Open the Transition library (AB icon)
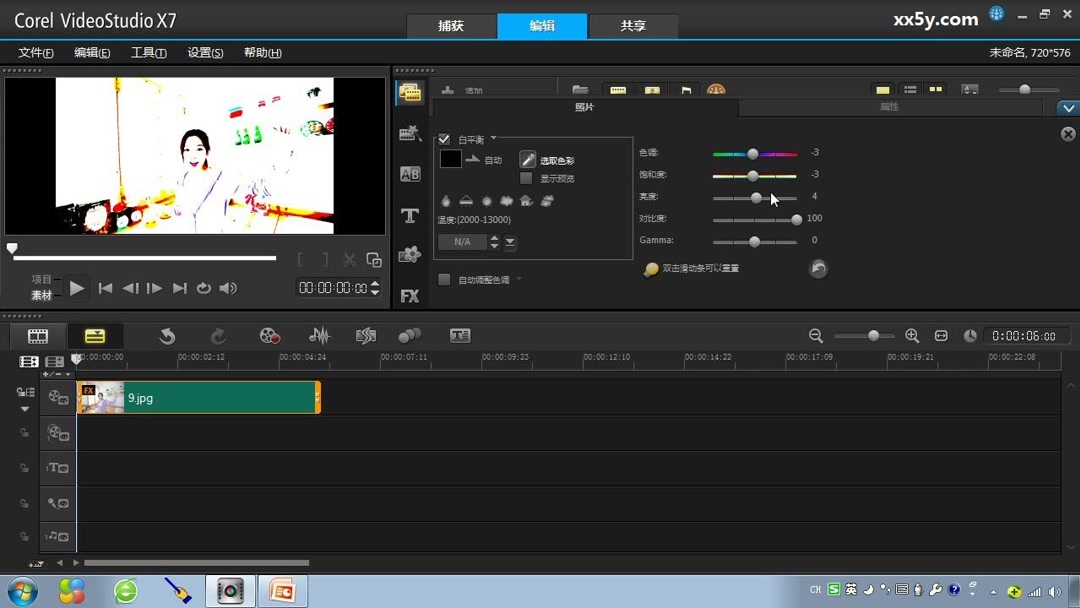This screenshot has width=1080, height=608. [410, 172]
